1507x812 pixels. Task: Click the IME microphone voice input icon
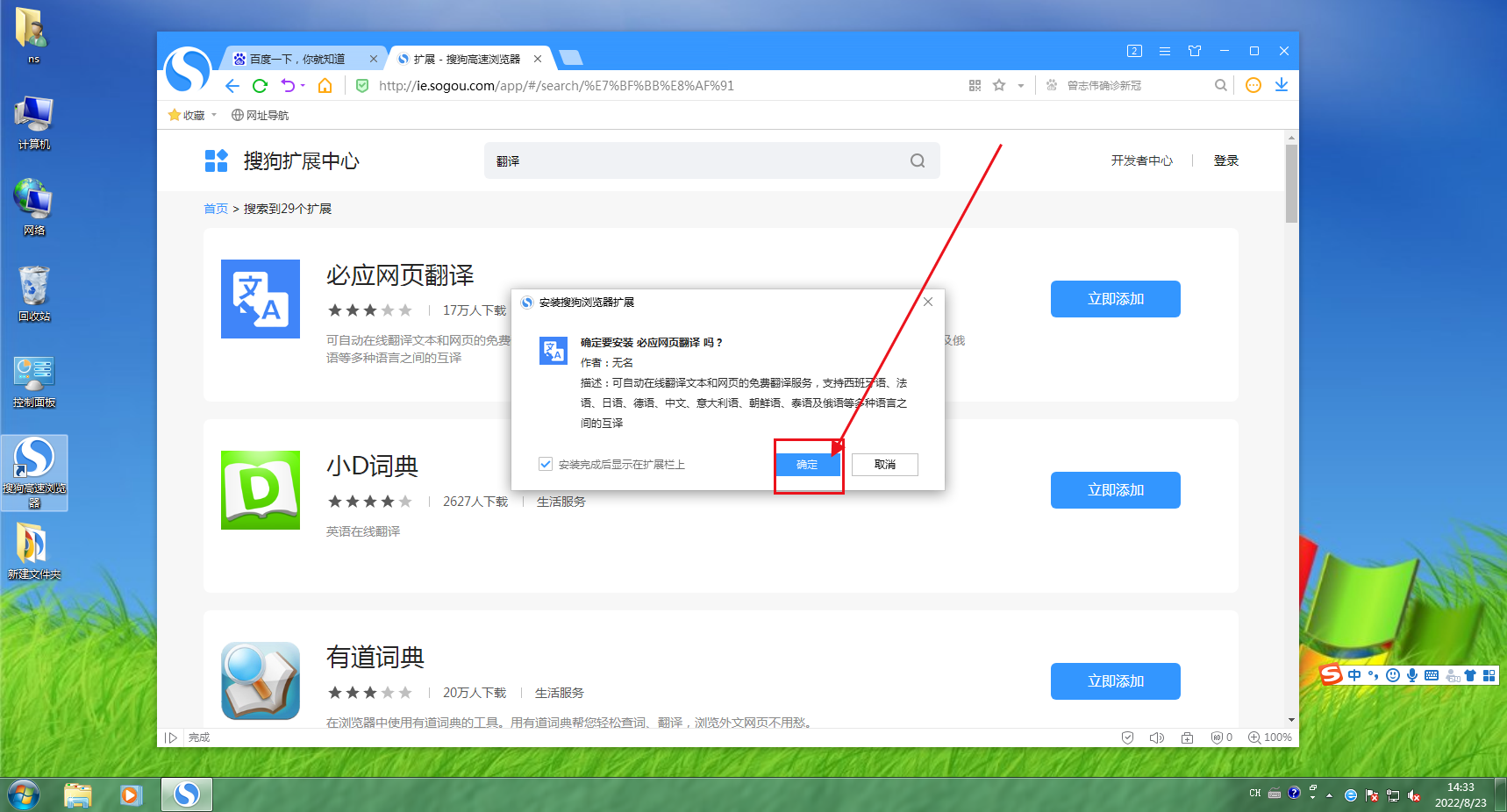pyautogui.click(x=1412, y=675)
